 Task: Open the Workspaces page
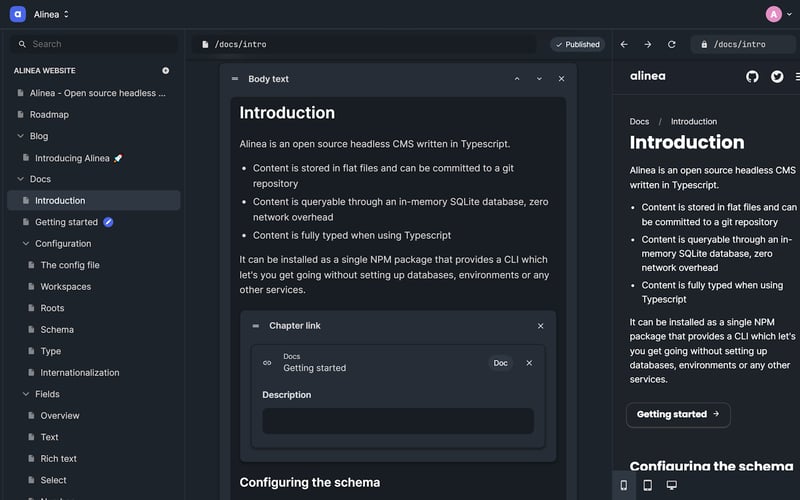tap(66, 286)
